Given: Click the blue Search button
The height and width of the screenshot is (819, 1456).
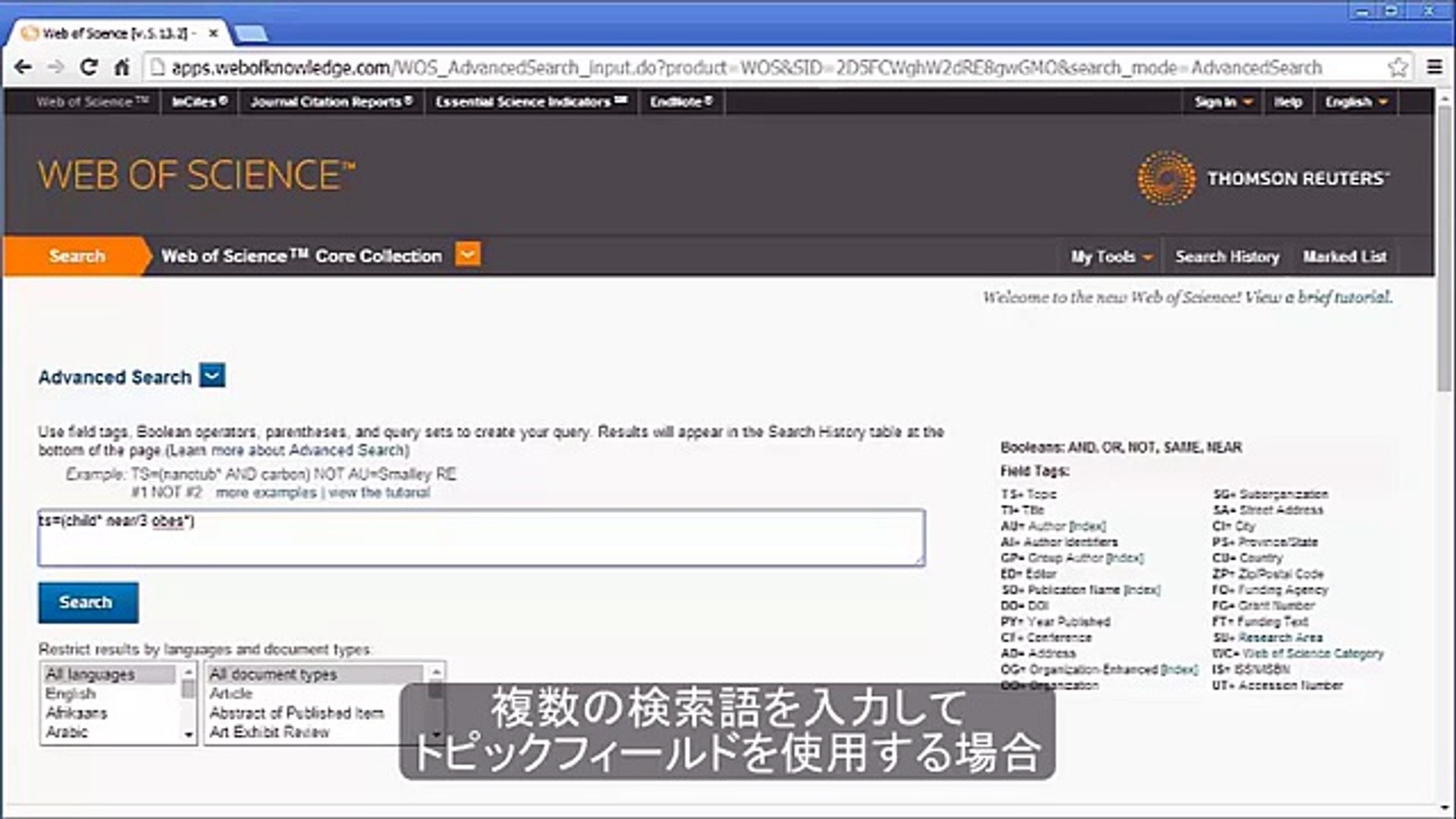Looking at the screenshot, I should pyautogui.click(x=88, y=602).
